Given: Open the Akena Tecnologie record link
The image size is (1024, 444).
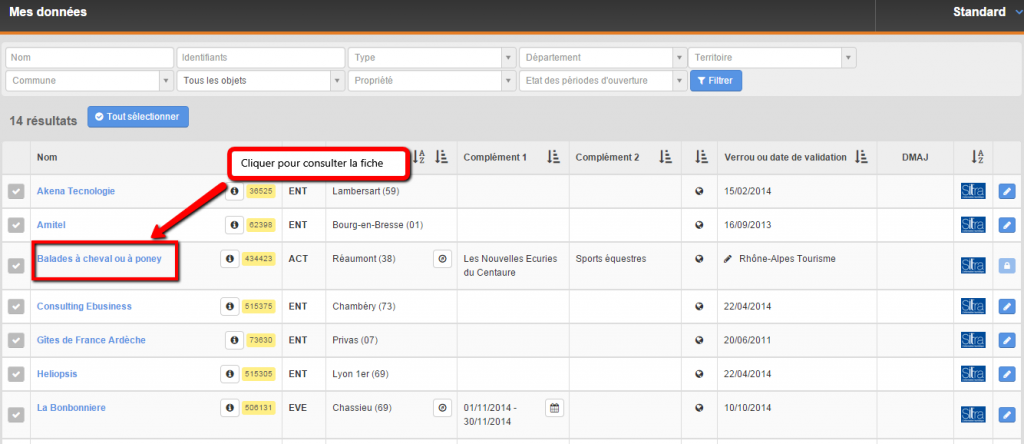Looking at the screenshot, I should 76,191.
